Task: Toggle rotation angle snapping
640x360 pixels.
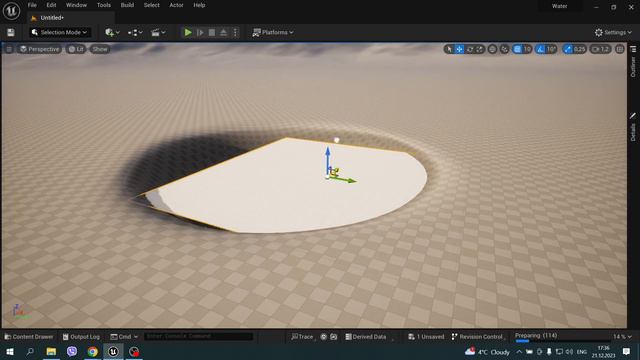Action: click(x=540, y=49)
